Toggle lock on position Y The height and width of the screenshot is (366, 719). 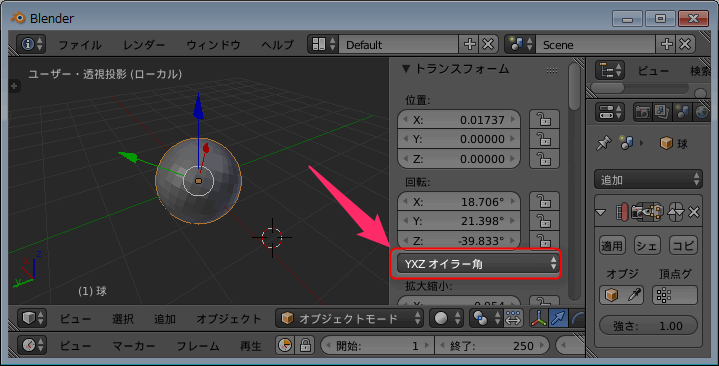[544, 139]
